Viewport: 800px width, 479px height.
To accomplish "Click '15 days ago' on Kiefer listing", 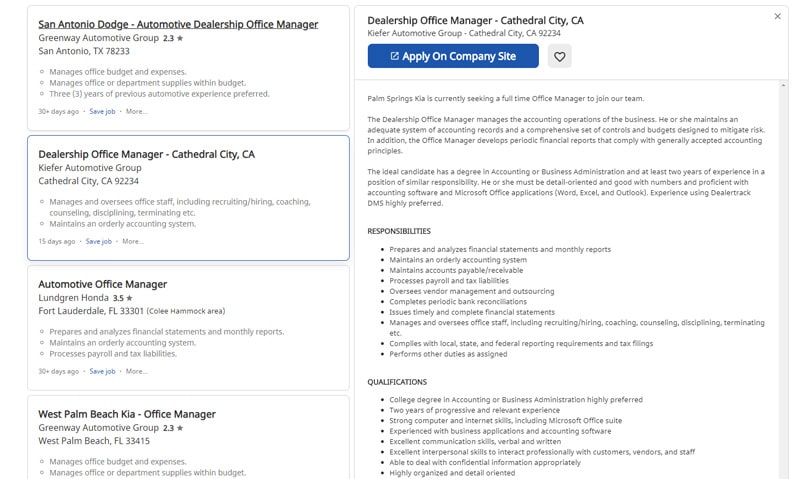I will click(57, 241).
